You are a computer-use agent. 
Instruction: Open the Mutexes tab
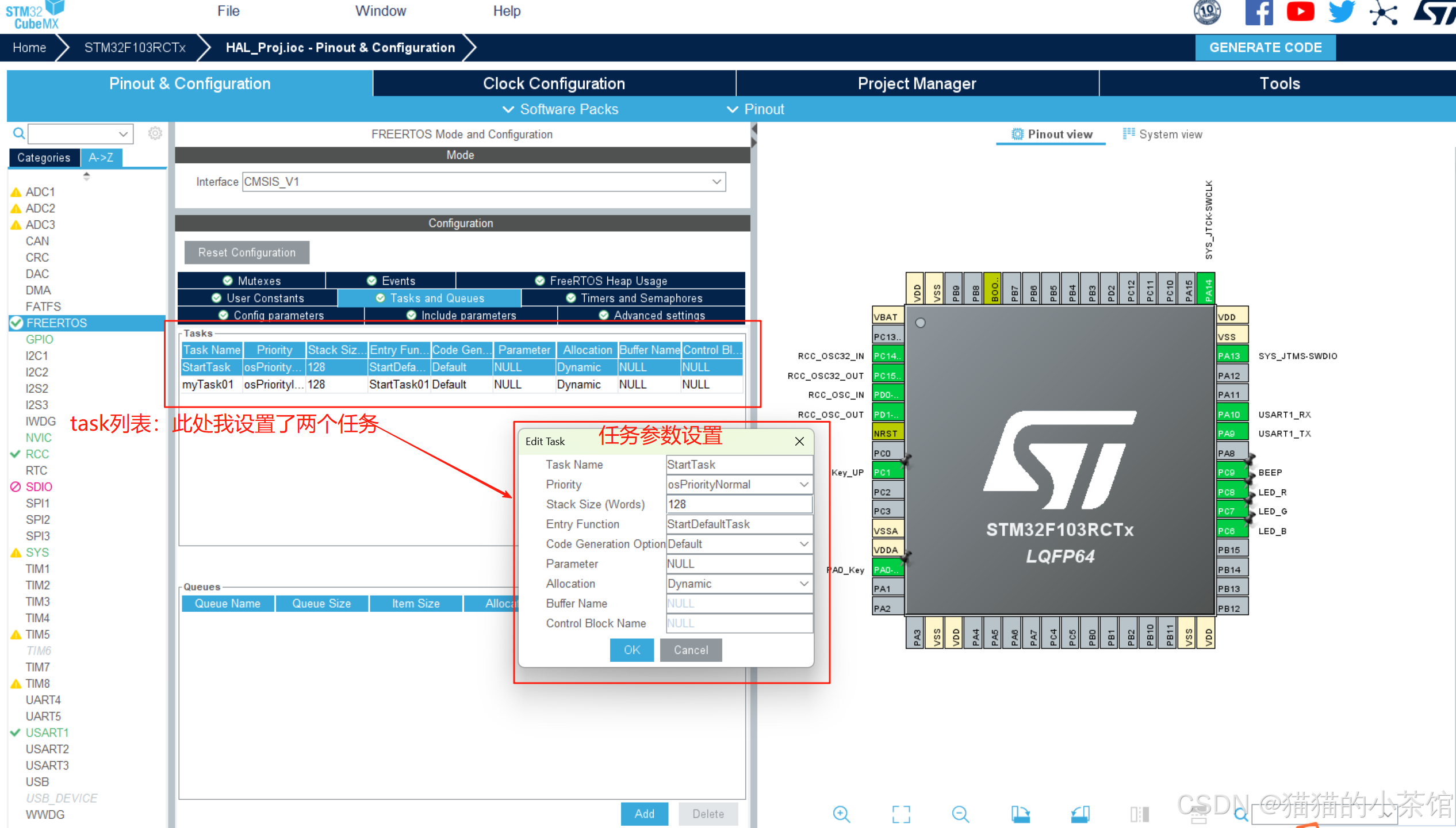(x=252, y=281)
